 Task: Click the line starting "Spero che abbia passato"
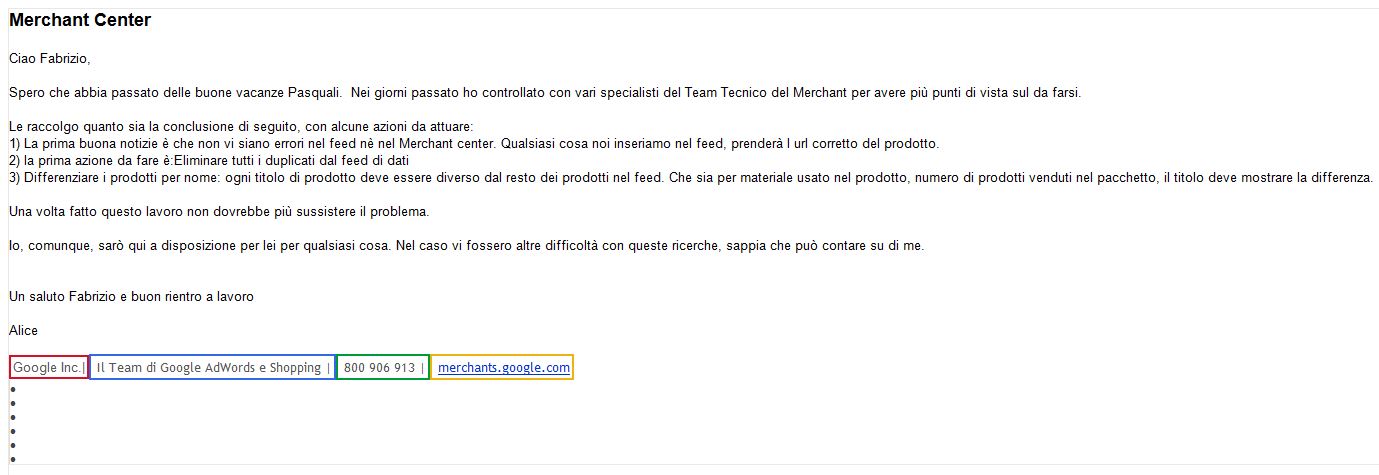click(545, 93)
